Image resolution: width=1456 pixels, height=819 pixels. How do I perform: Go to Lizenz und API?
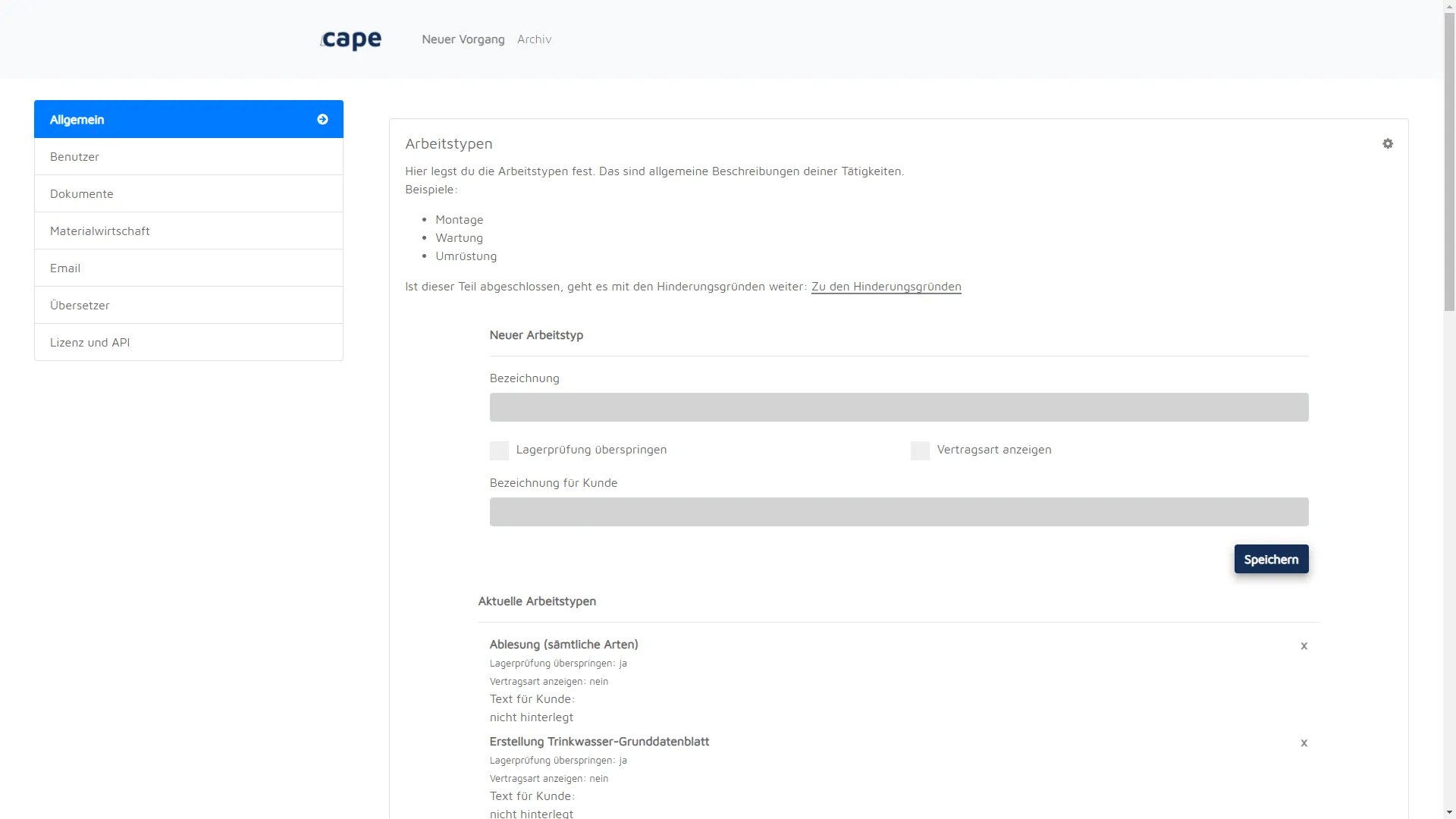click(x=189, y=342)
